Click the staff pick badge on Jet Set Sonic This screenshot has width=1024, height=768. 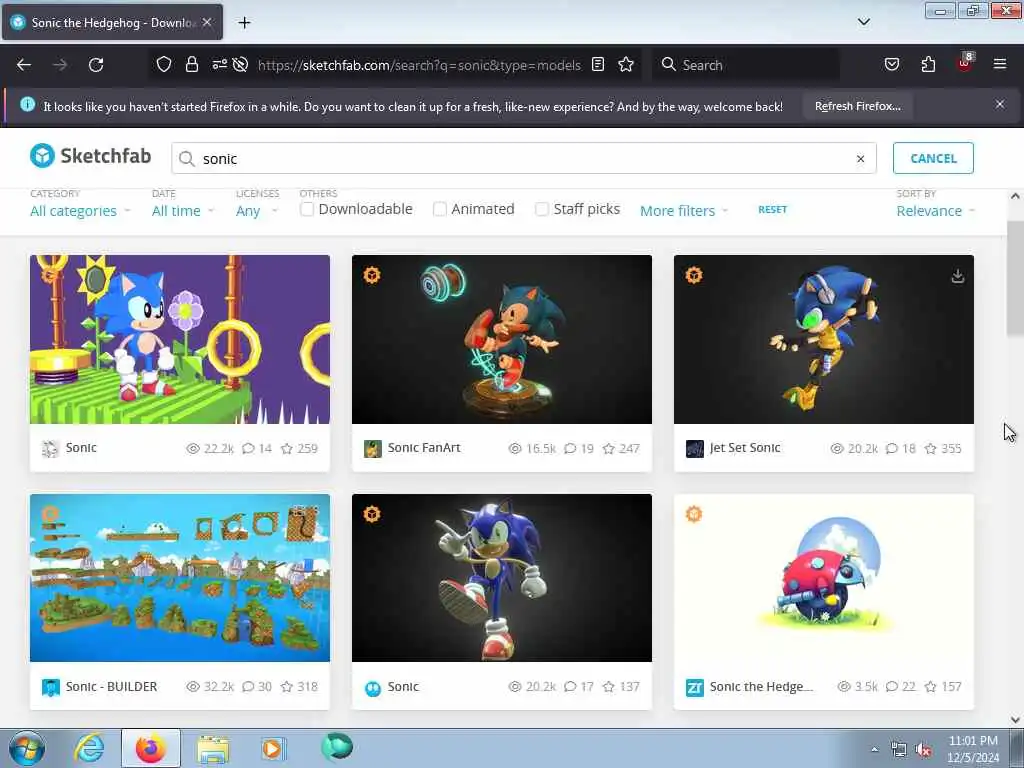pyautogui.click(x=694, y=275)
